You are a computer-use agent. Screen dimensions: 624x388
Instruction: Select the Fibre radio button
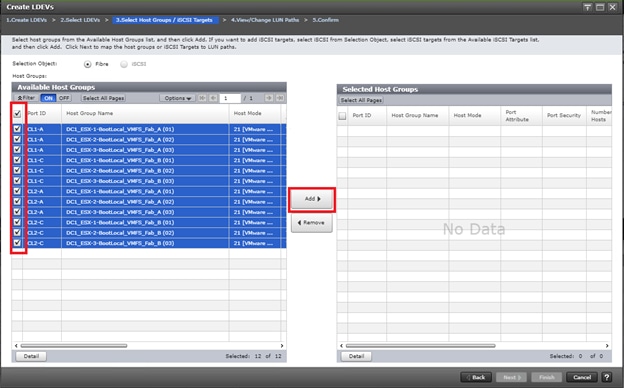pyautogui.click(x=88, y=64)
